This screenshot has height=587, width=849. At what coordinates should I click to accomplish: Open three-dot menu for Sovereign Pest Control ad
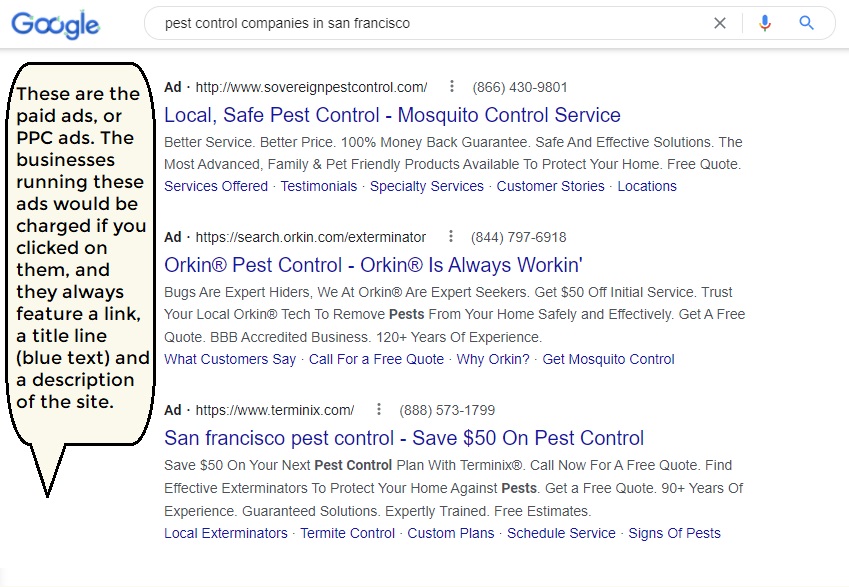452,86
